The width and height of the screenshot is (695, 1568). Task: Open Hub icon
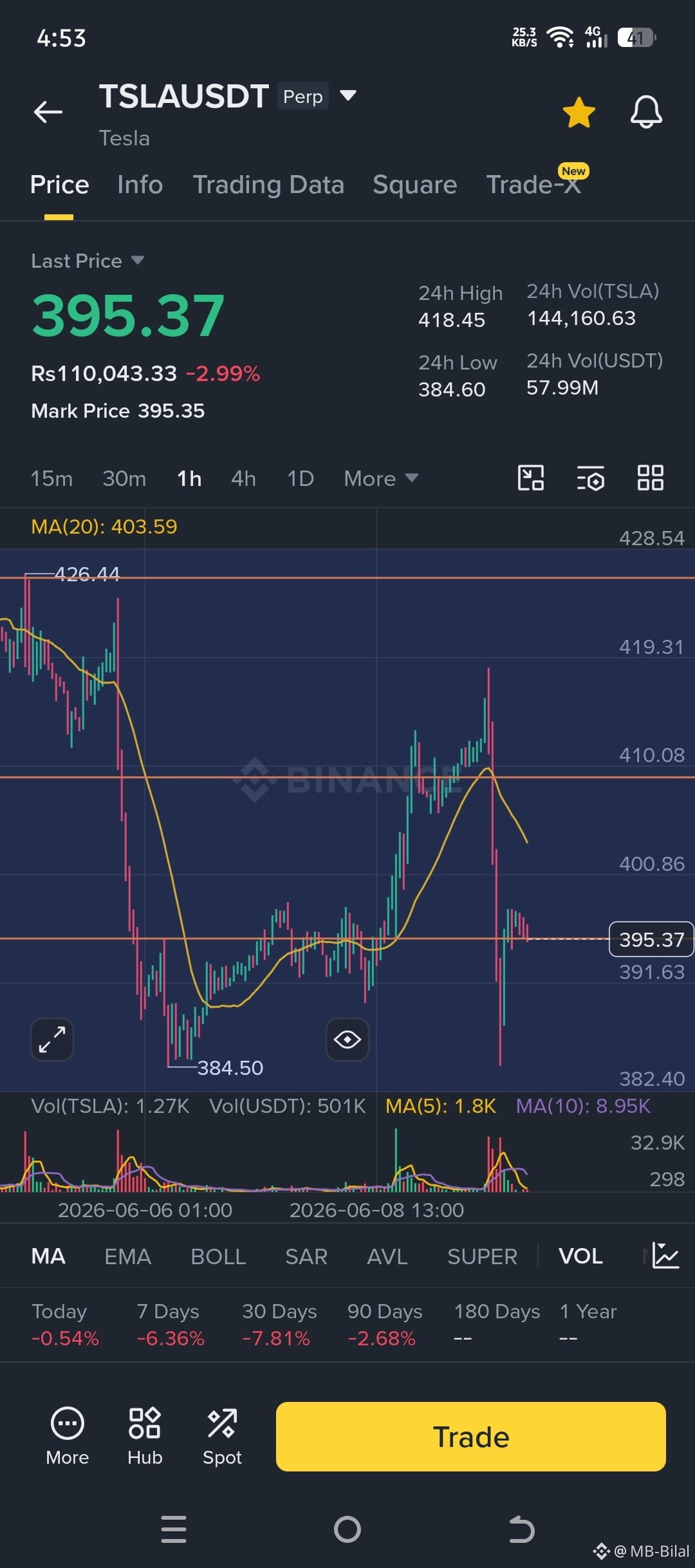145,1435
